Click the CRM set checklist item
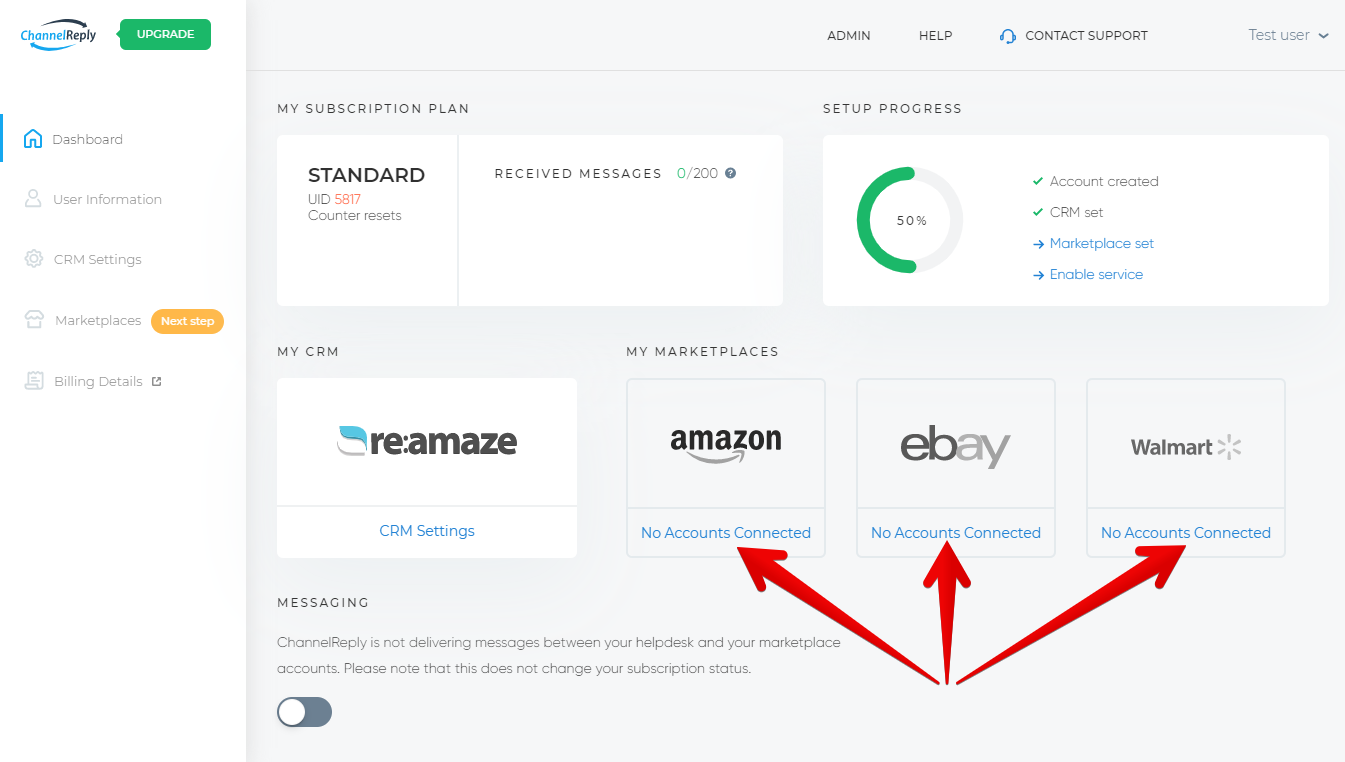The height and width of the screenshot is (762, 1345). tap(1077, 213)
